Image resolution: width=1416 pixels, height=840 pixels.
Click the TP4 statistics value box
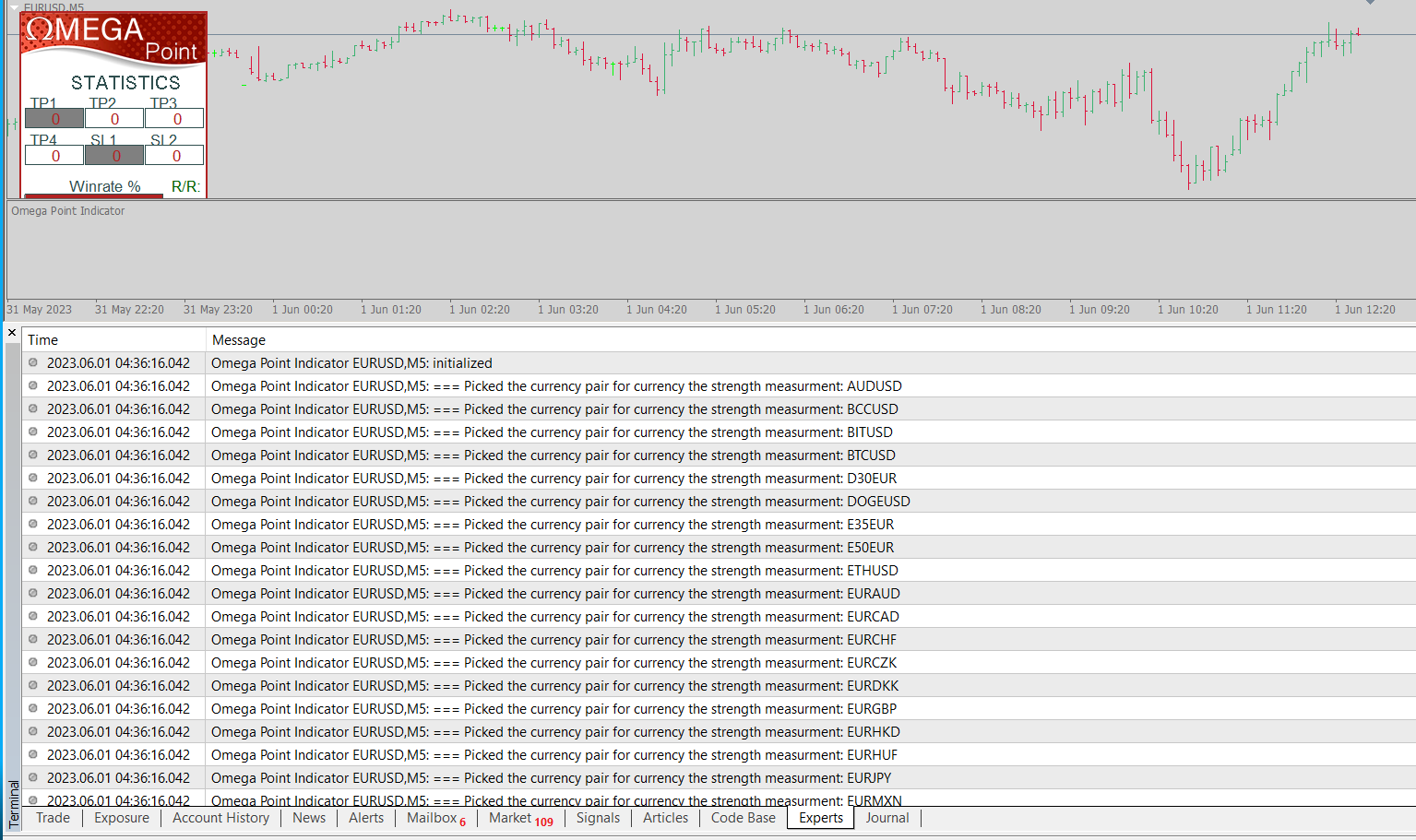tap(54, 156)
